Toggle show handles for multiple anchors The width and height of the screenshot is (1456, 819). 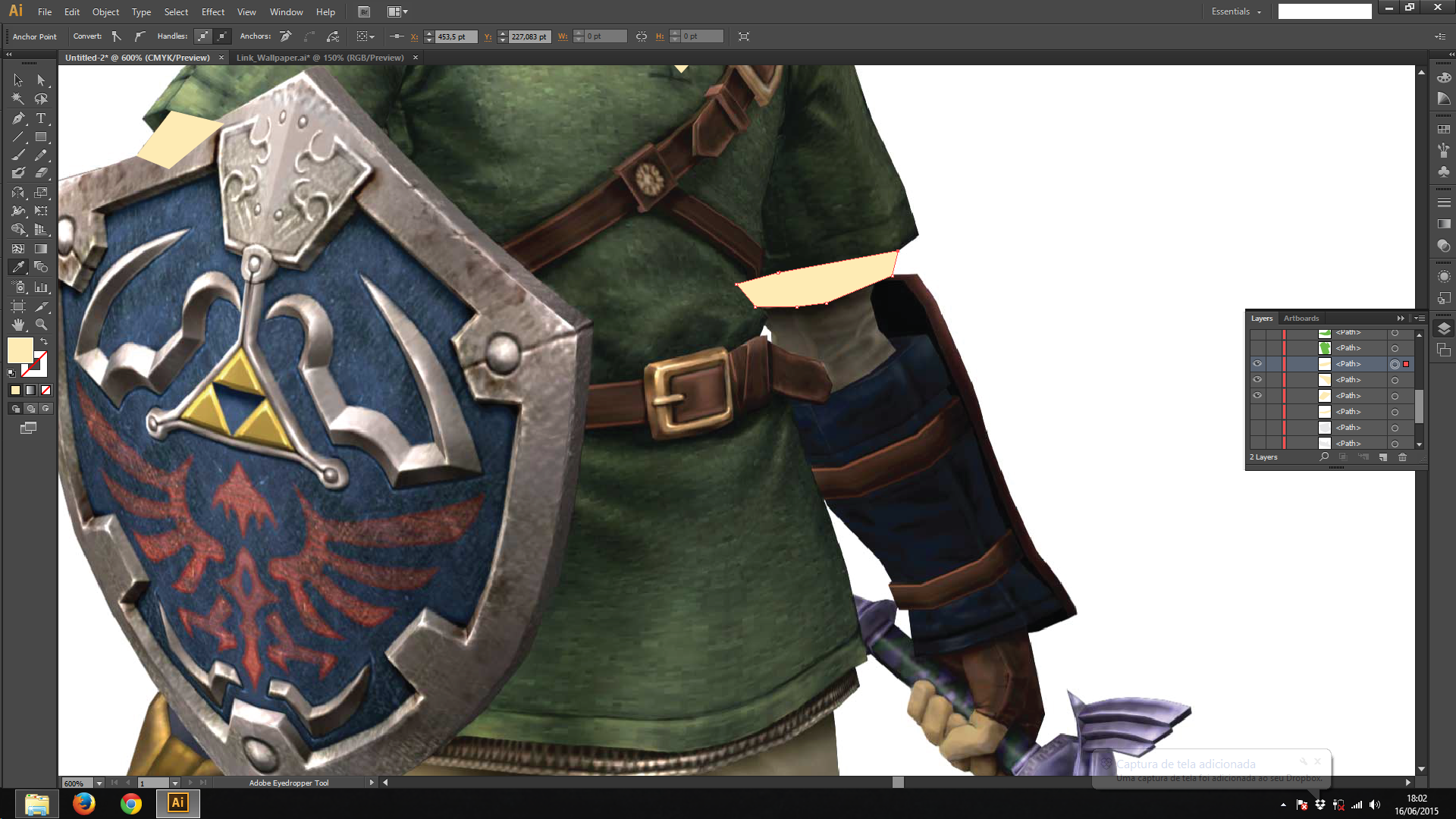click(203, 36)
